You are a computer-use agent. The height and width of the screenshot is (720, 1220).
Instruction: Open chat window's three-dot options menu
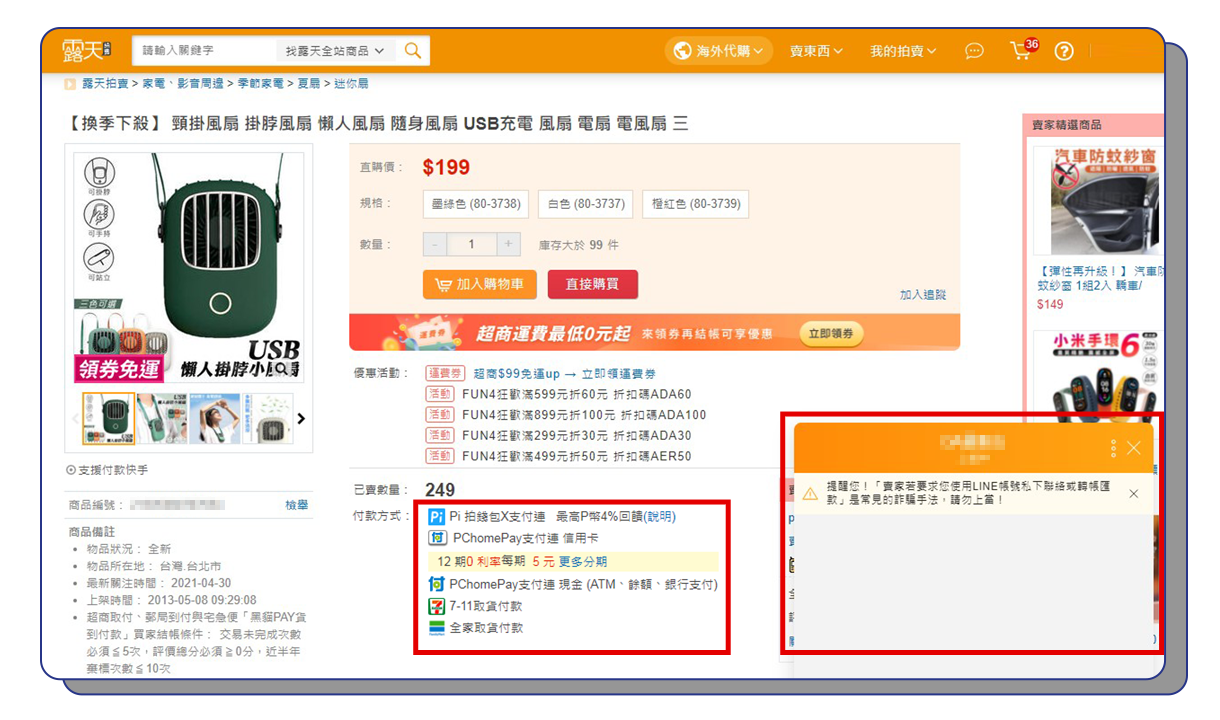click(1113, 448)
